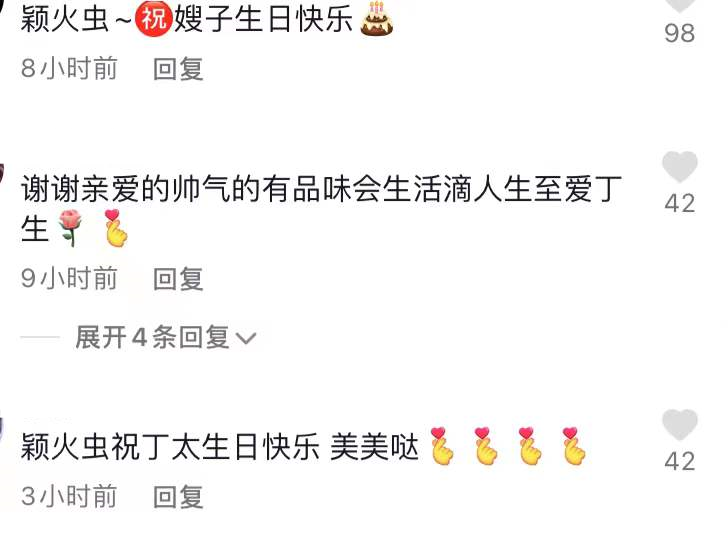Viewport: 728px width, 550px height.
Task: Tap heart on 颖火虫祝丁太生日快乐 comment
Action: tap(679, 424)
